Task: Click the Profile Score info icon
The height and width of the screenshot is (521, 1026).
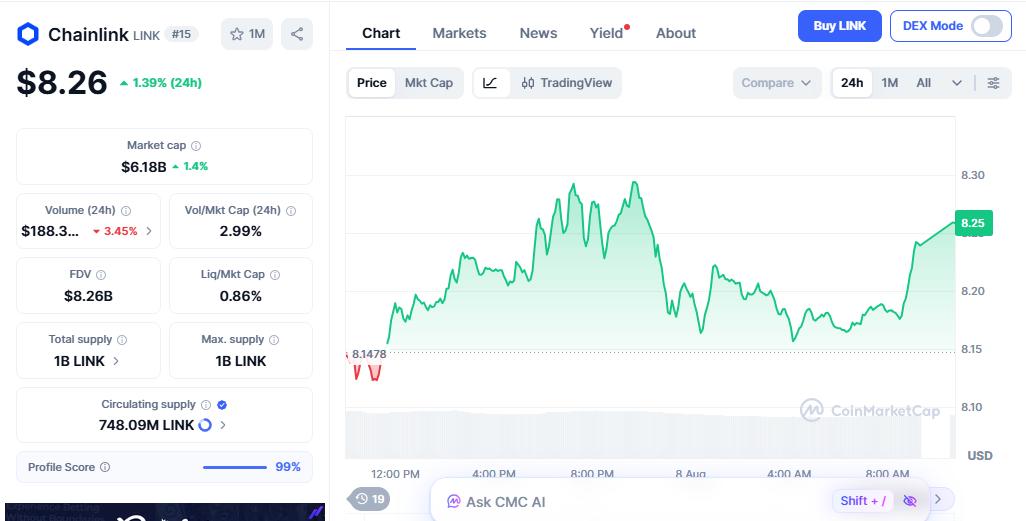Action: (105, 467)
